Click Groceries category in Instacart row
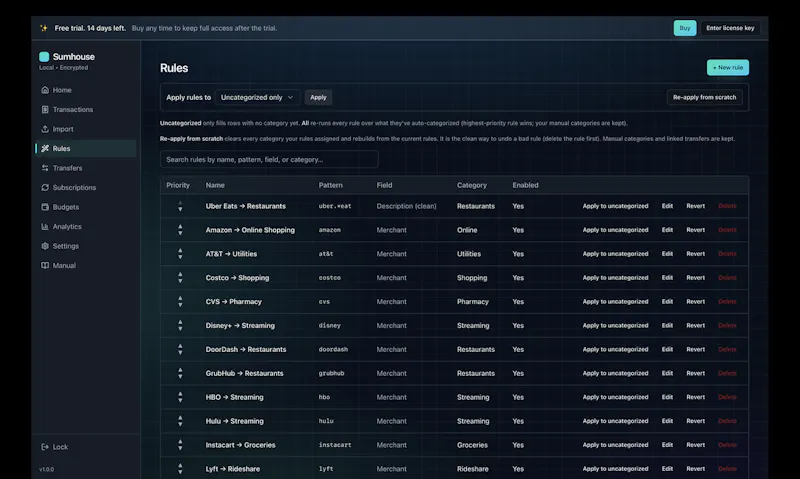The image size is (800, 479). click(472, 445)
